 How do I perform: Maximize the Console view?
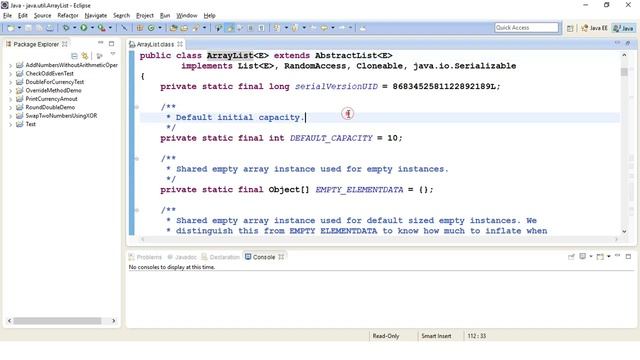click(628, 256)
